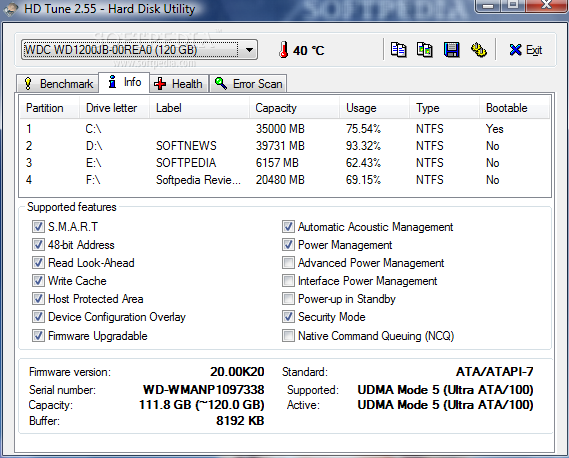Click the SOFTNEWS label cell

186,146
